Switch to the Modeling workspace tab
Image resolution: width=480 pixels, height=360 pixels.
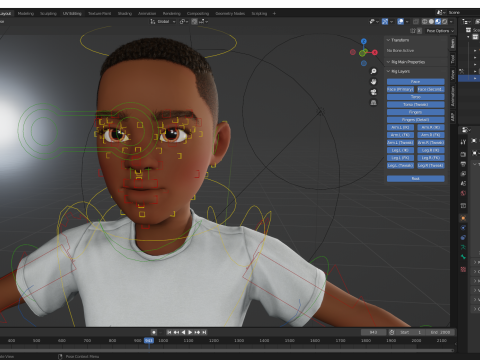pos(26,14)
